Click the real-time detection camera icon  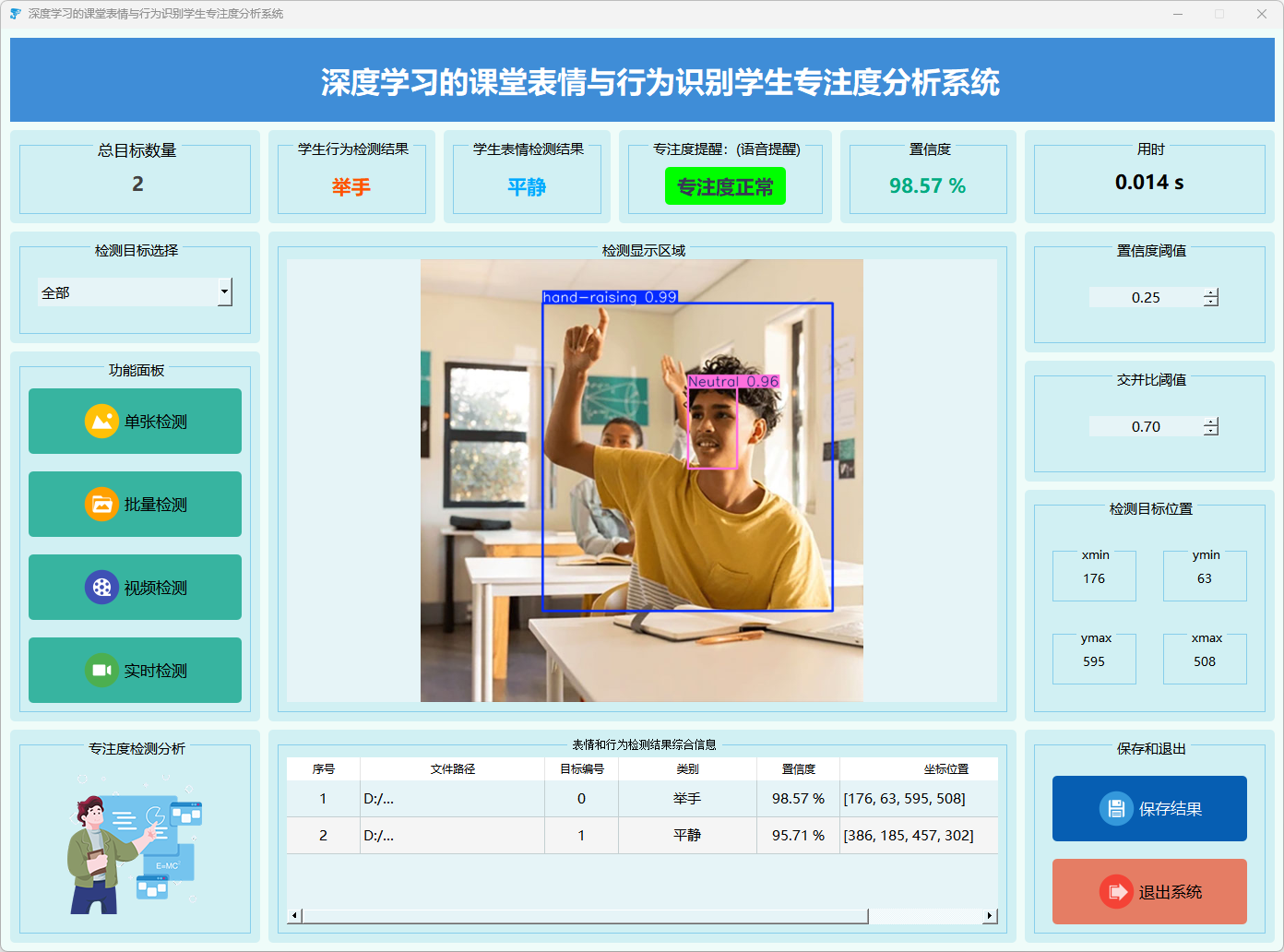pyautogui.click(x=101, y=671)
